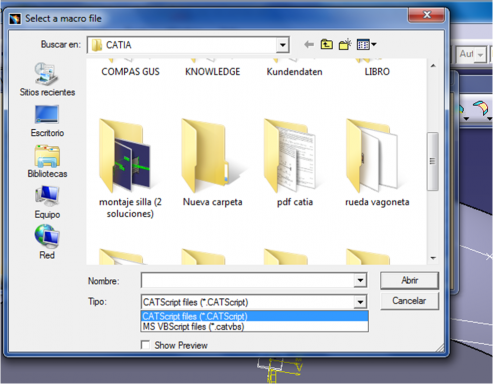This screenshot has height=384, width=493.
Task: Expand the Buscar en folder dropdown
Action: pos(282,45)
